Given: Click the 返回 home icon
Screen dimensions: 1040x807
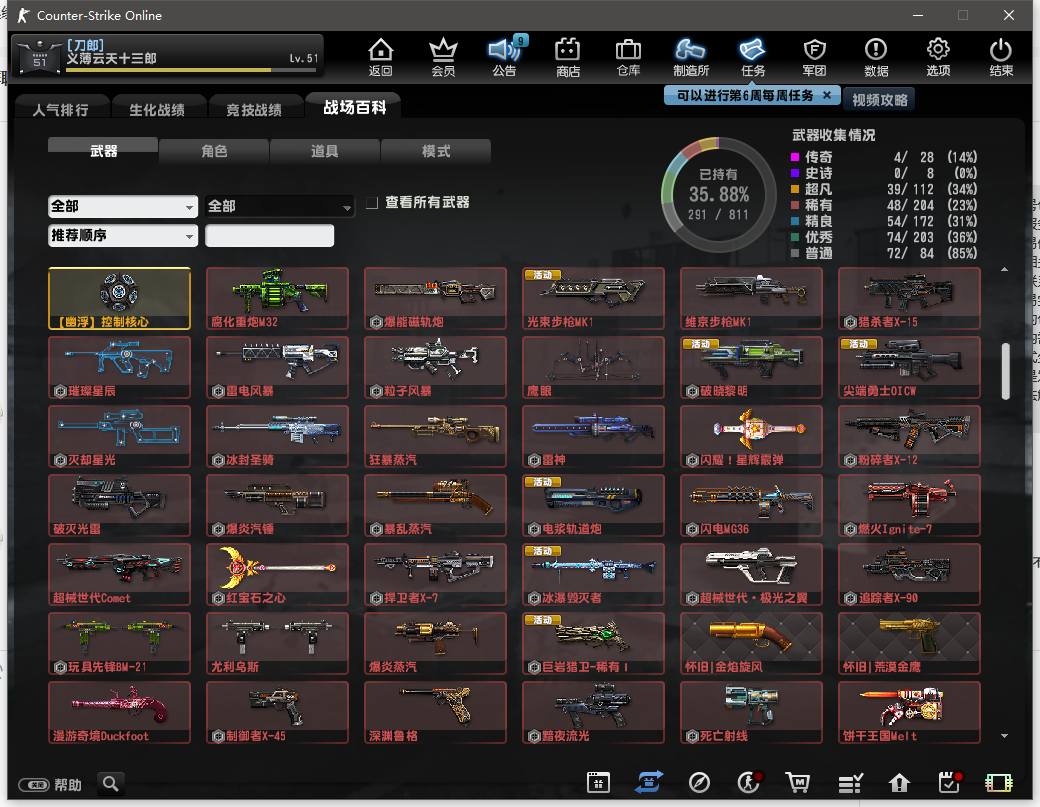Looking at the screenshot, I should click(381, 57).
